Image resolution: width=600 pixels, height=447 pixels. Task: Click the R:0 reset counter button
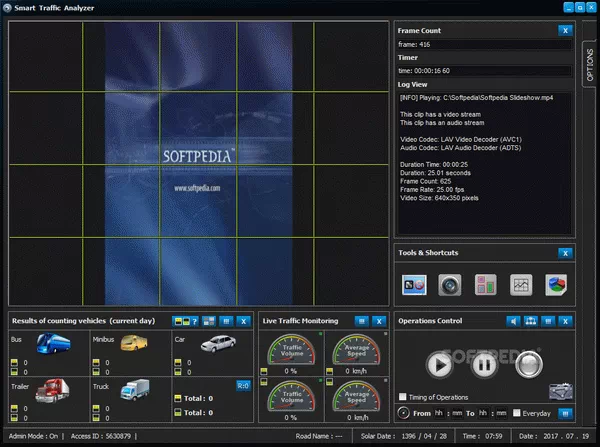(x=243, y=384)
